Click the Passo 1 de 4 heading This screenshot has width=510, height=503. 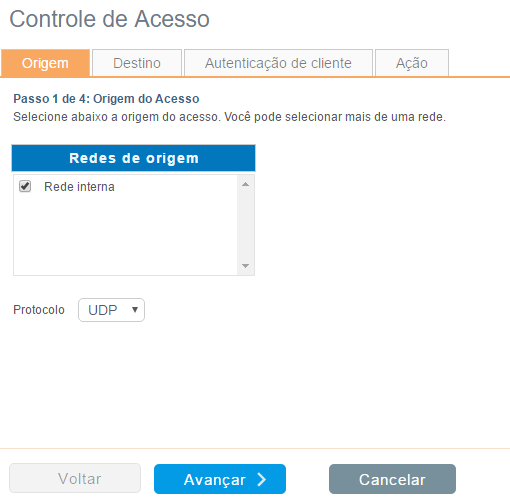(x=106, y=99)
